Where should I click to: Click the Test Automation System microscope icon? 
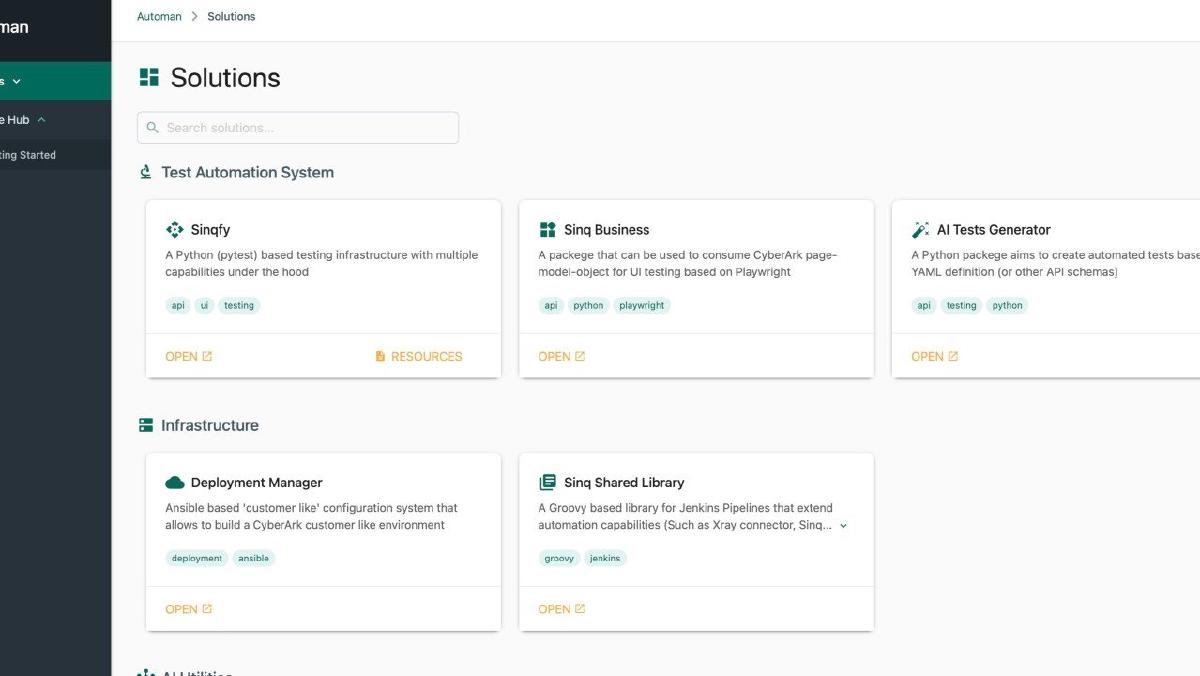146,172
